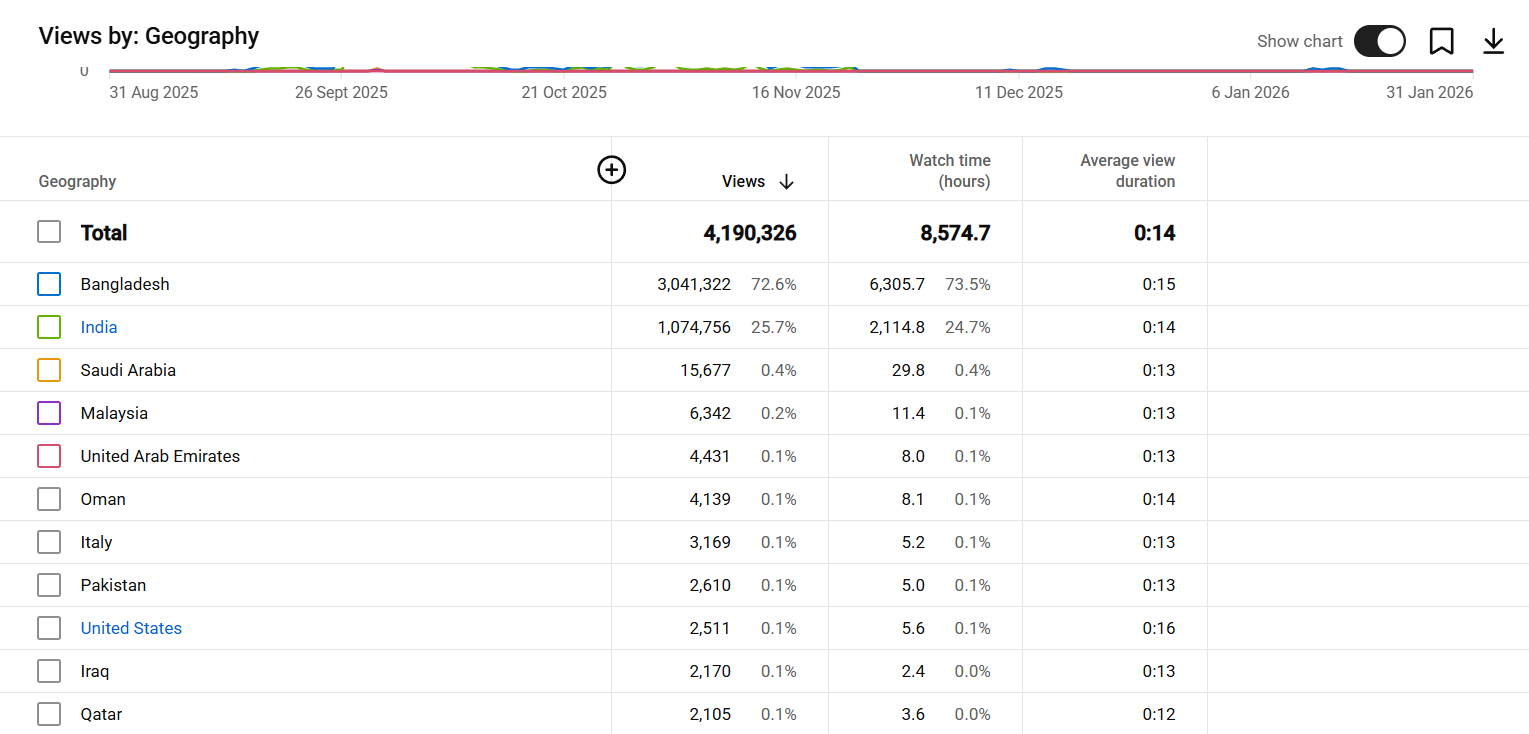Viewport: 1529px width, 734px height.
Task: Click the download report icon
Action: click(1493, 41)
